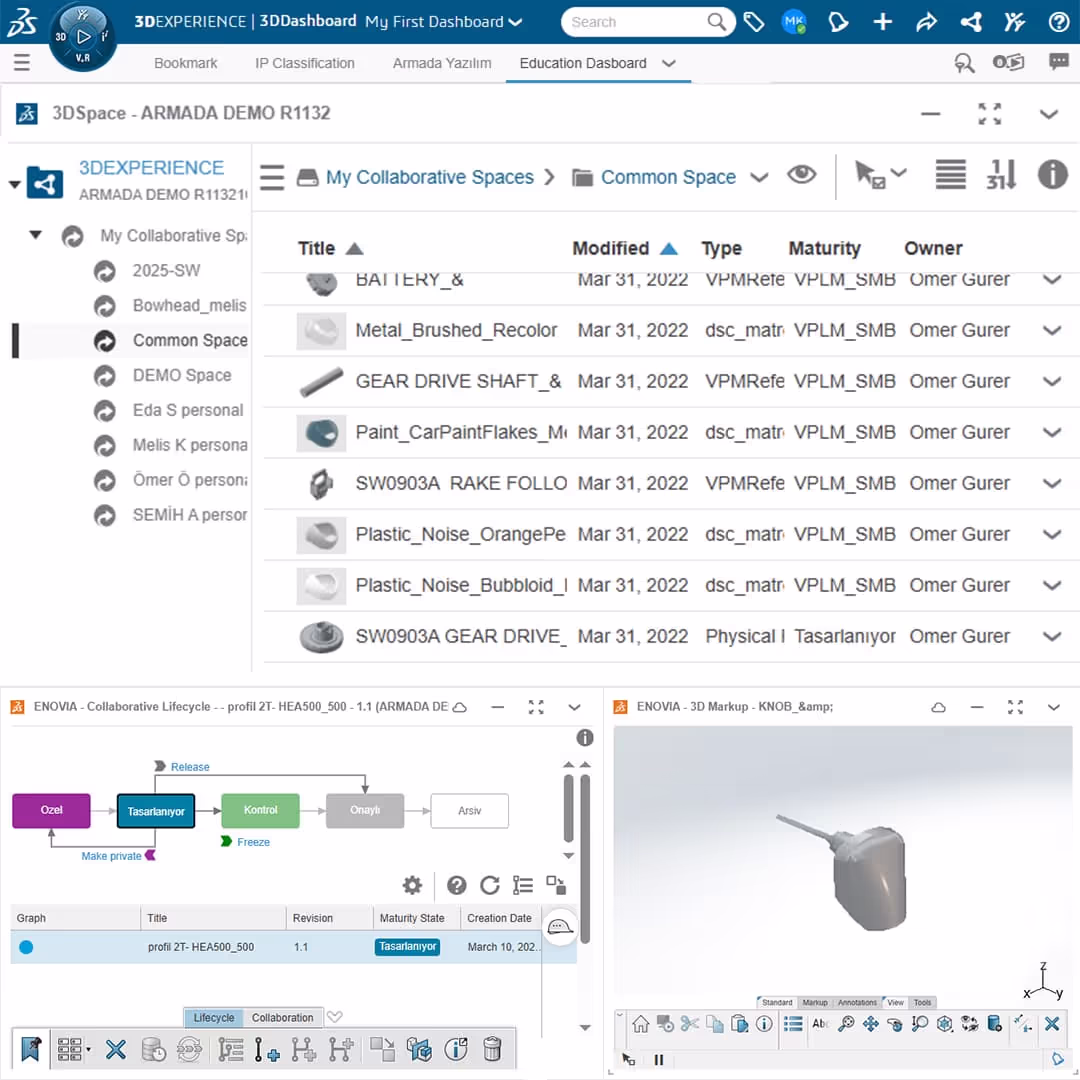
Task: Select the Annotations tab in 3D Markup
Action: 857,1002
